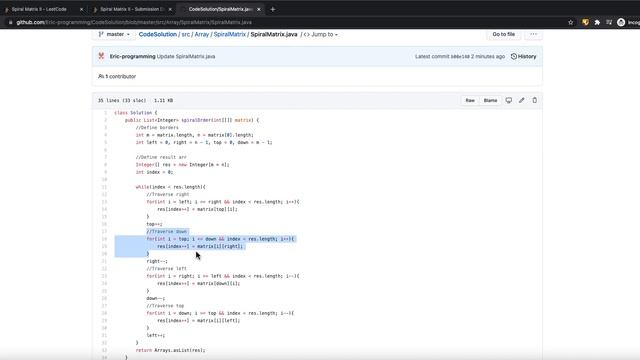Open the latest commit hash link
Viewport: 640px width, 360px height.
pos(460,56)
